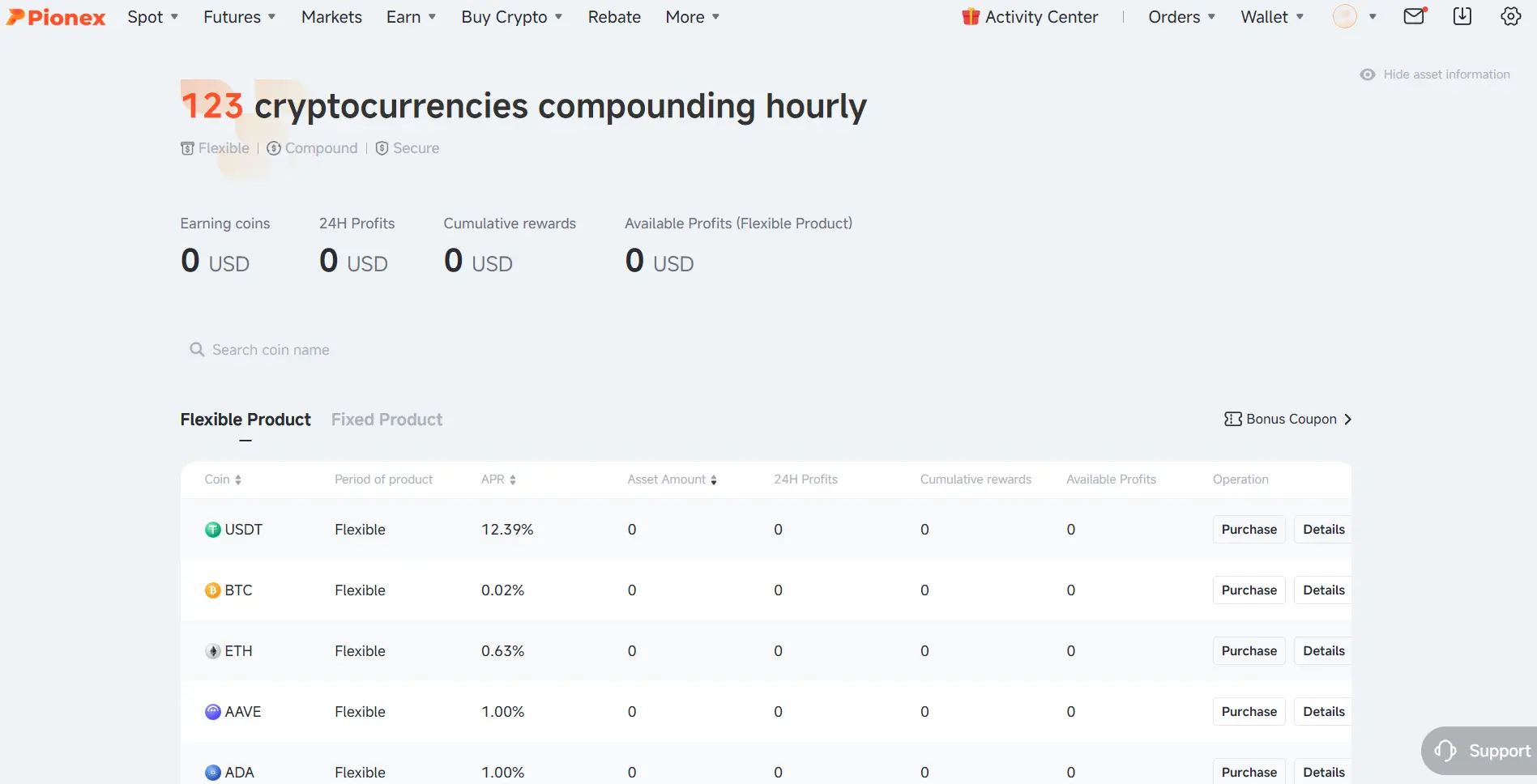Click the Secure shield icon

point(382,148)
